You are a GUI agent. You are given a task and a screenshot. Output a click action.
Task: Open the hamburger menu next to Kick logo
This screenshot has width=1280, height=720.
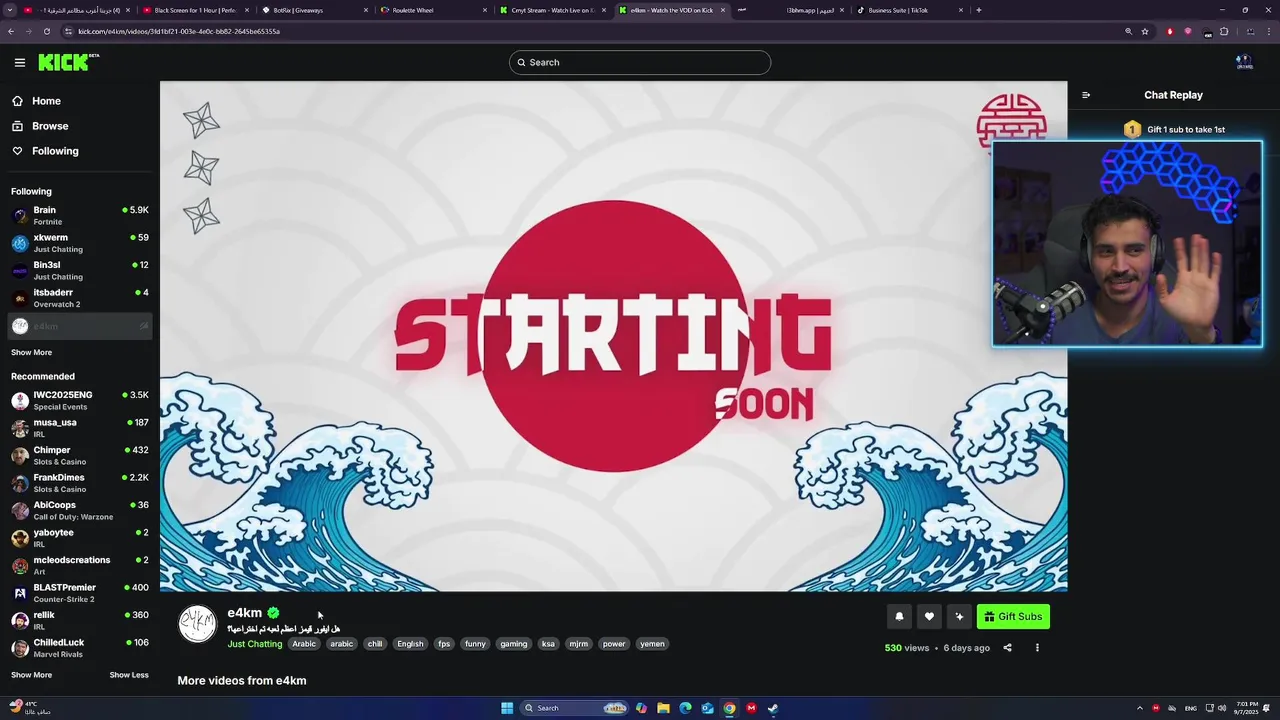(x=19, y=62)
